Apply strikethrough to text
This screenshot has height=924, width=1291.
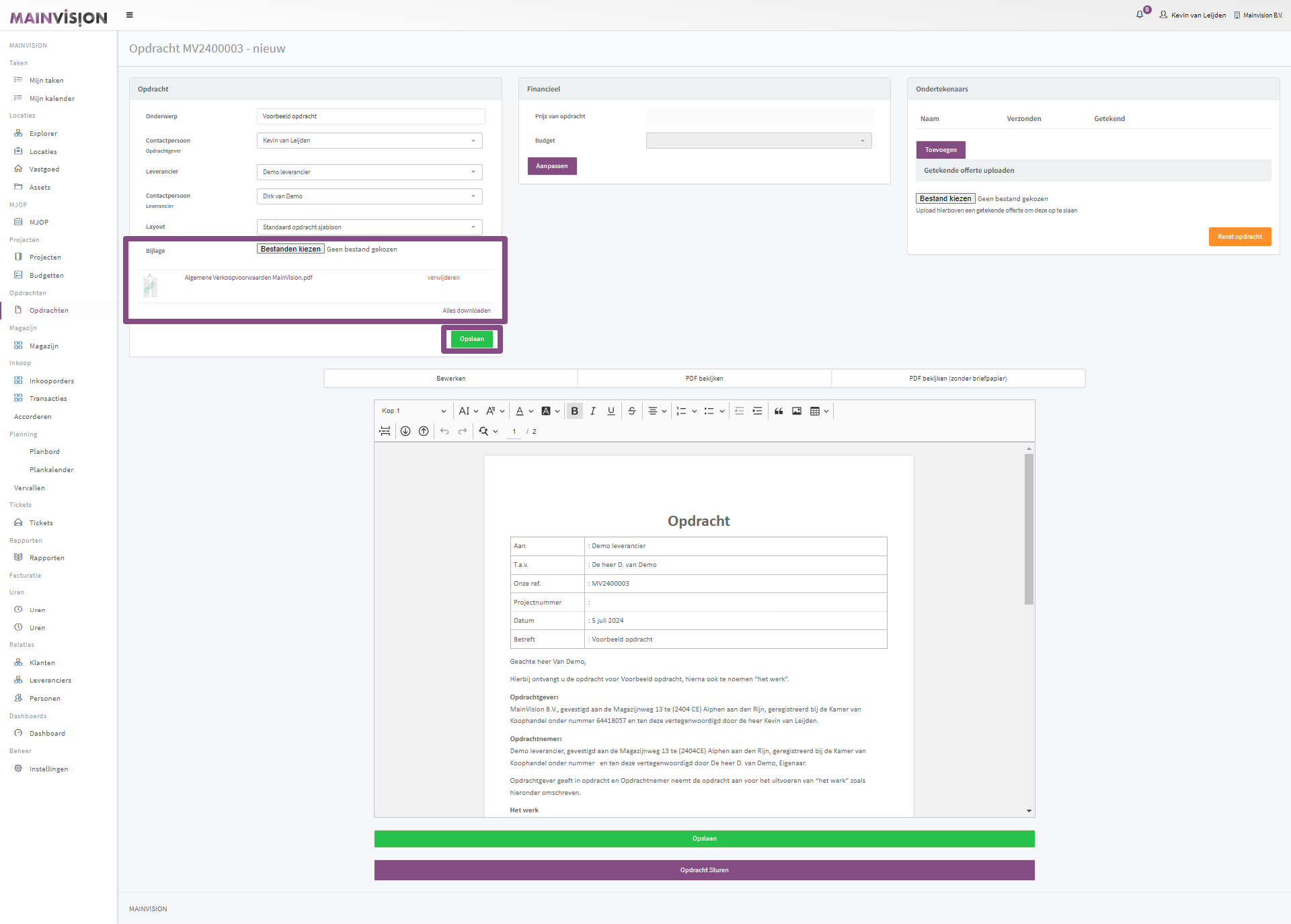coord(631,411)
